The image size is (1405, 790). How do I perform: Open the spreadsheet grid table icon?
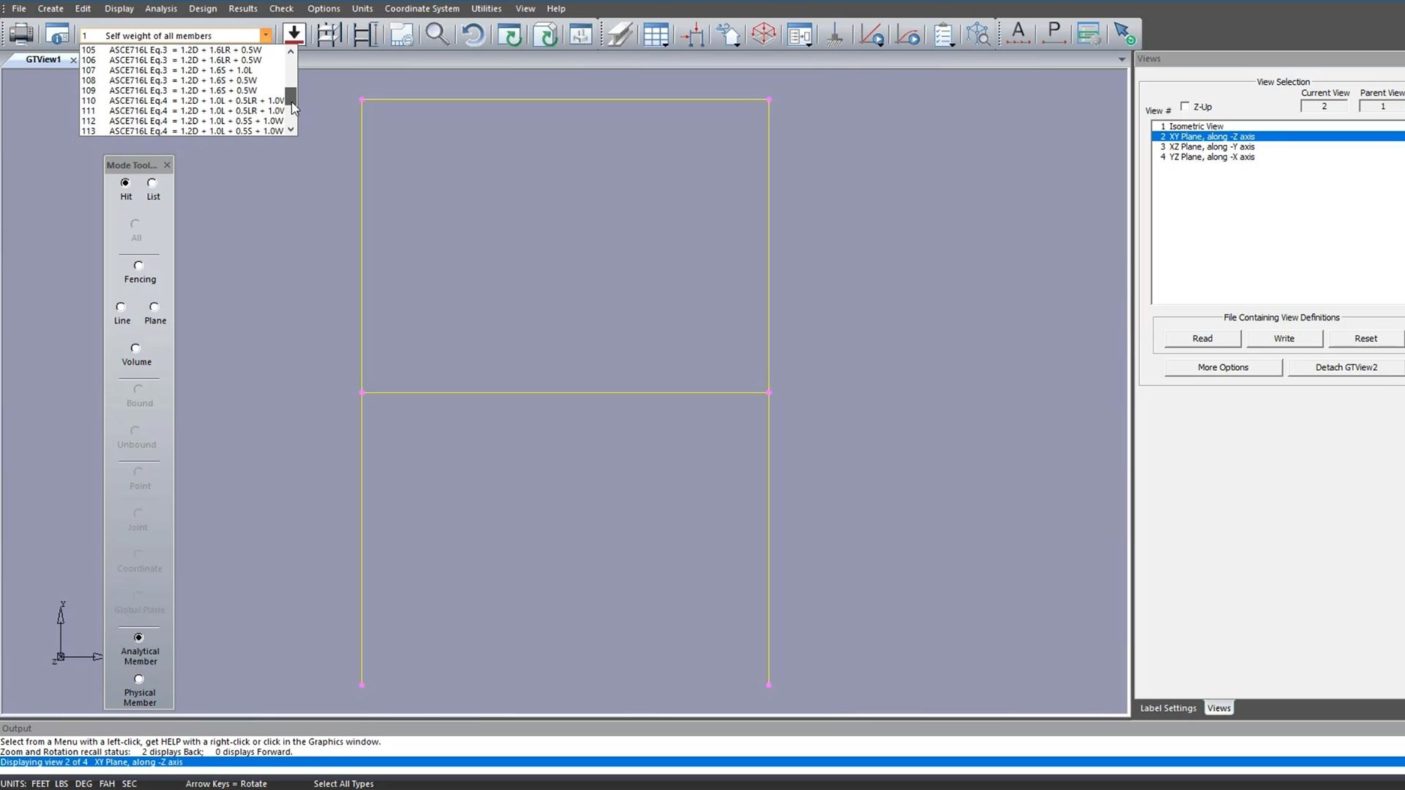[x=656, y=35]
